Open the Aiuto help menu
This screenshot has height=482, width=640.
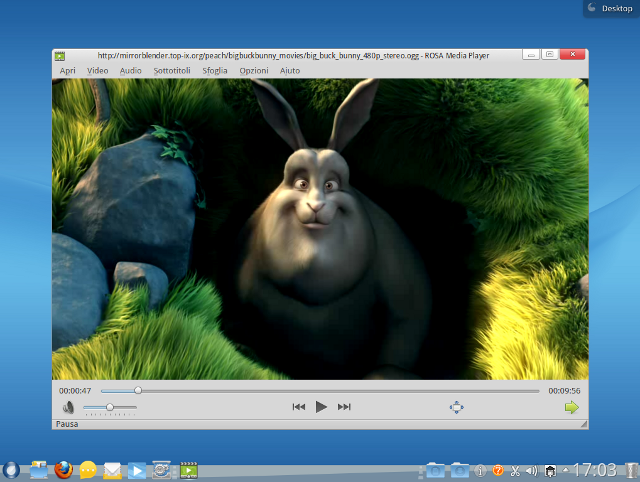[290, 71]
